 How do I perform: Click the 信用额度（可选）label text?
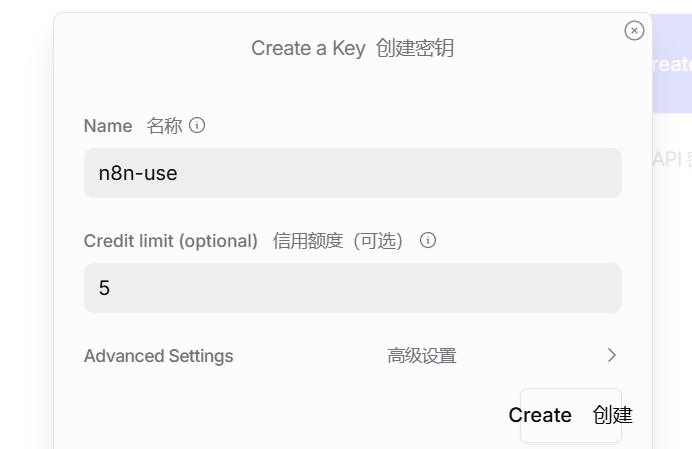click(x=338, y=241)
